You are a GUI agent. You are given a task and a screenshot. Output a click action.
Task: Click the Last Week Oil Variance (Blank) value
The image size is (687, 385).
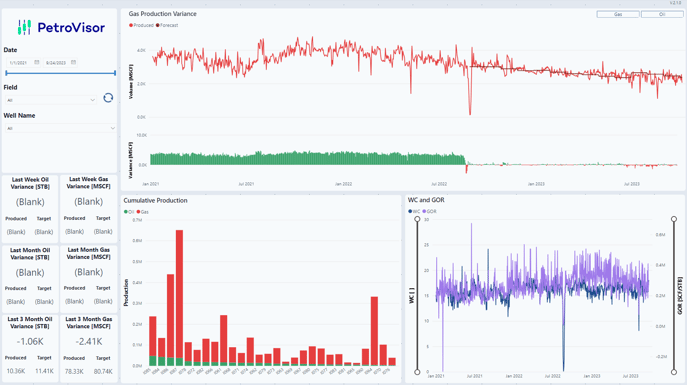coord(30,202)
